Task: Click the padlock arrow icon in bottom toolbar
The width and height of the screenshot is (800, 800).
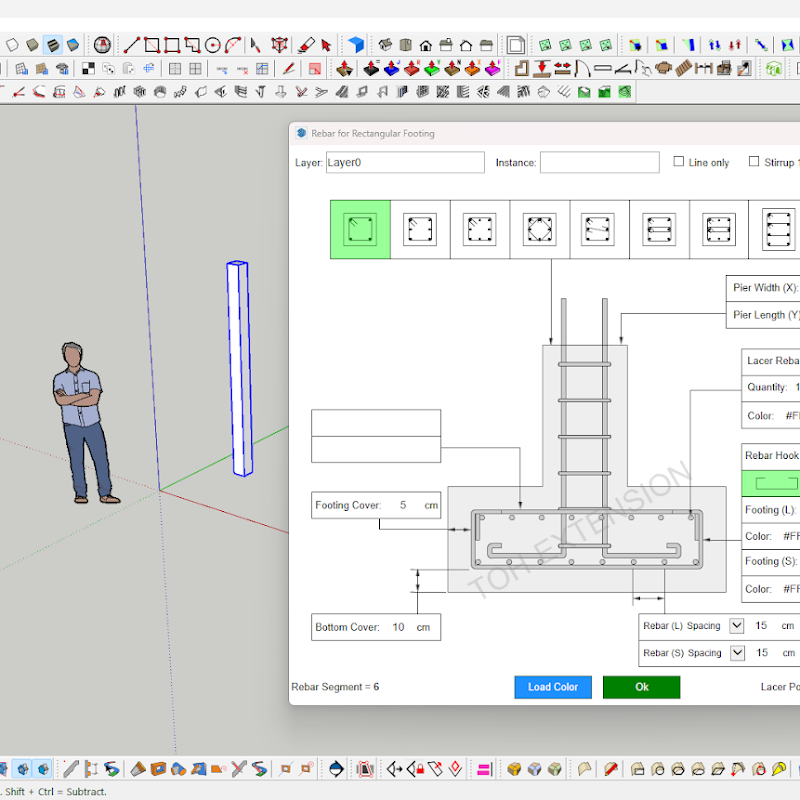Action: 415,768
